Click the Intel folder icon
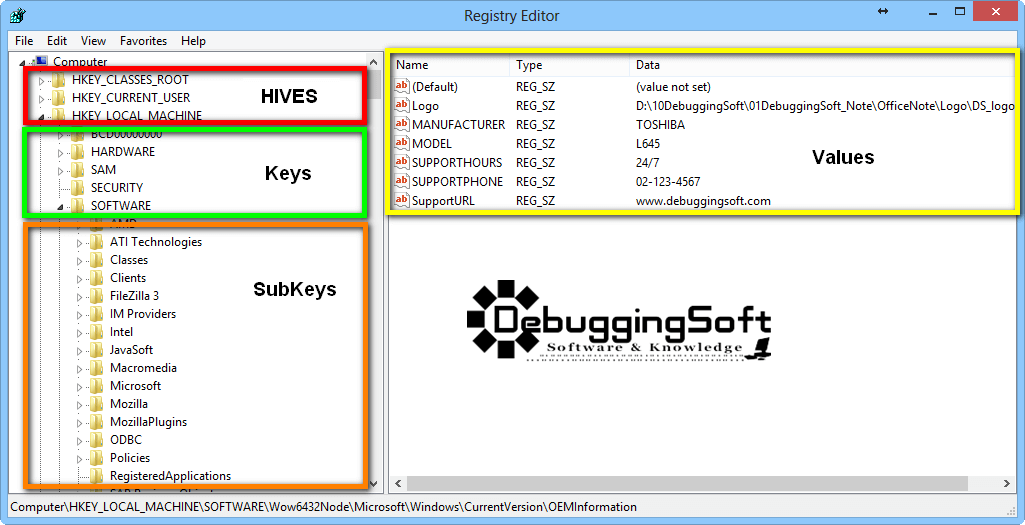The image size is (1025, 525). pos(97,331)
